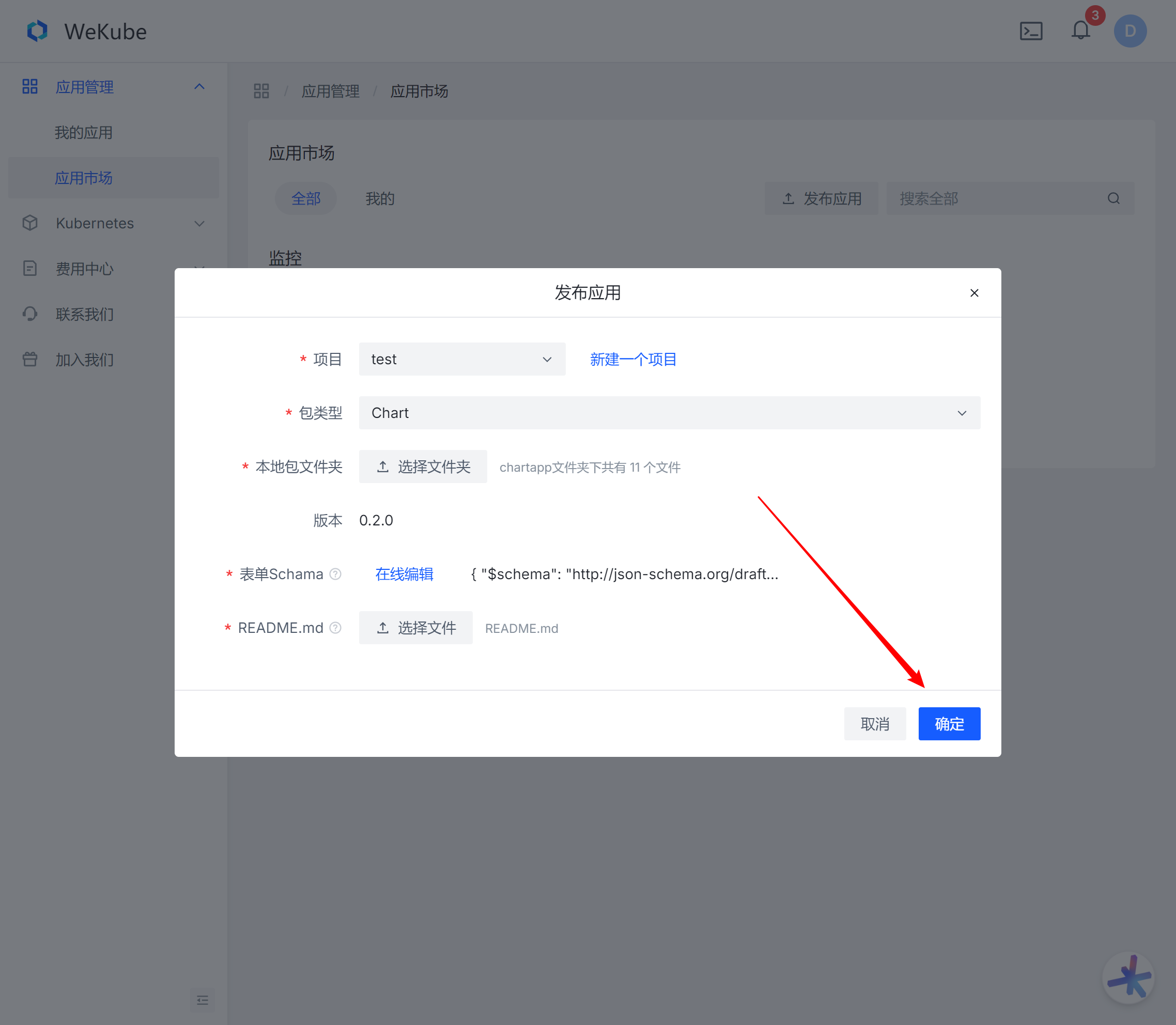Click the help icon beside README.md

coord(336,628)
